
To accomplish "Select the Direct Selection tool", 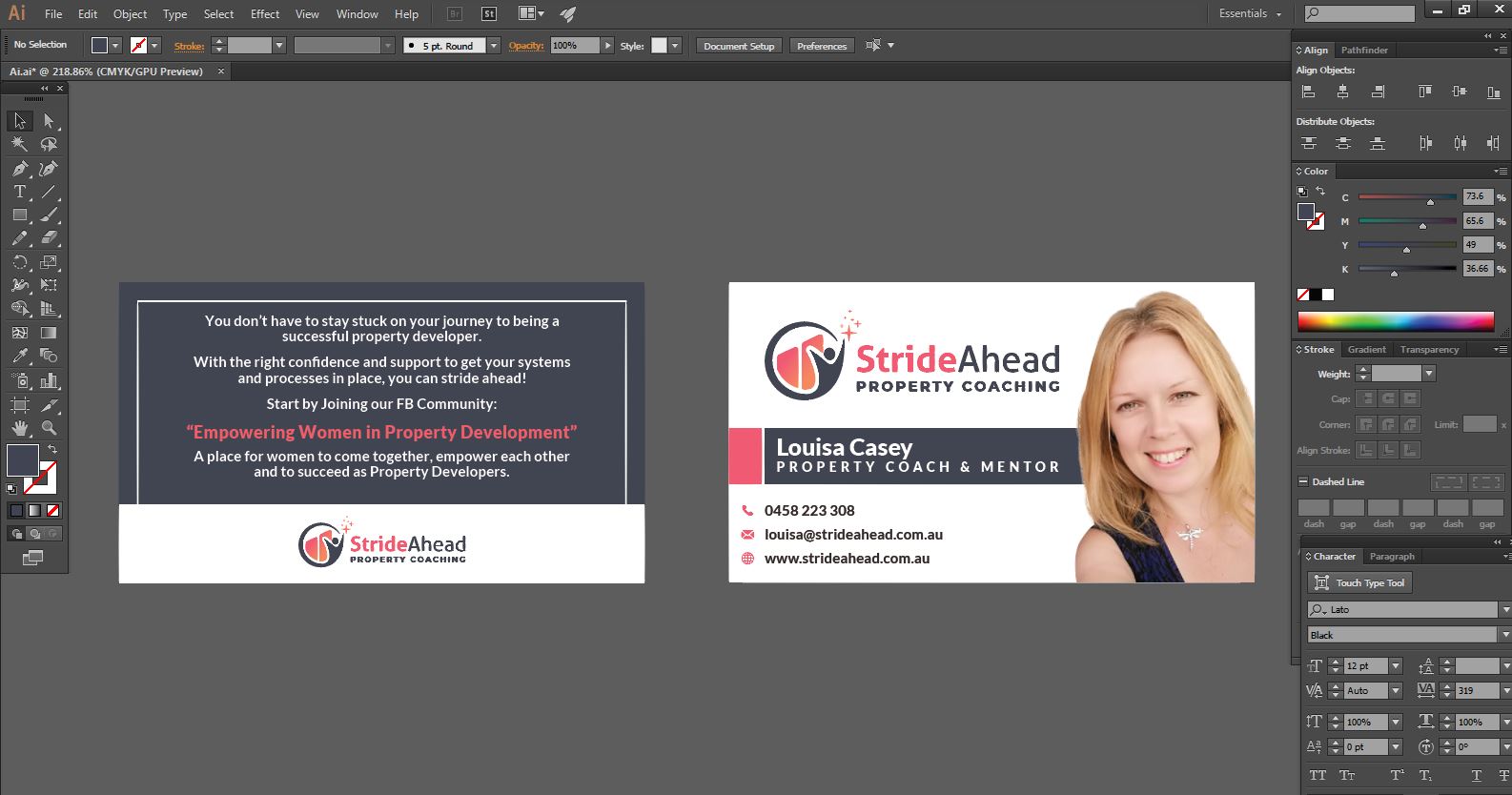I will (49, 121).
